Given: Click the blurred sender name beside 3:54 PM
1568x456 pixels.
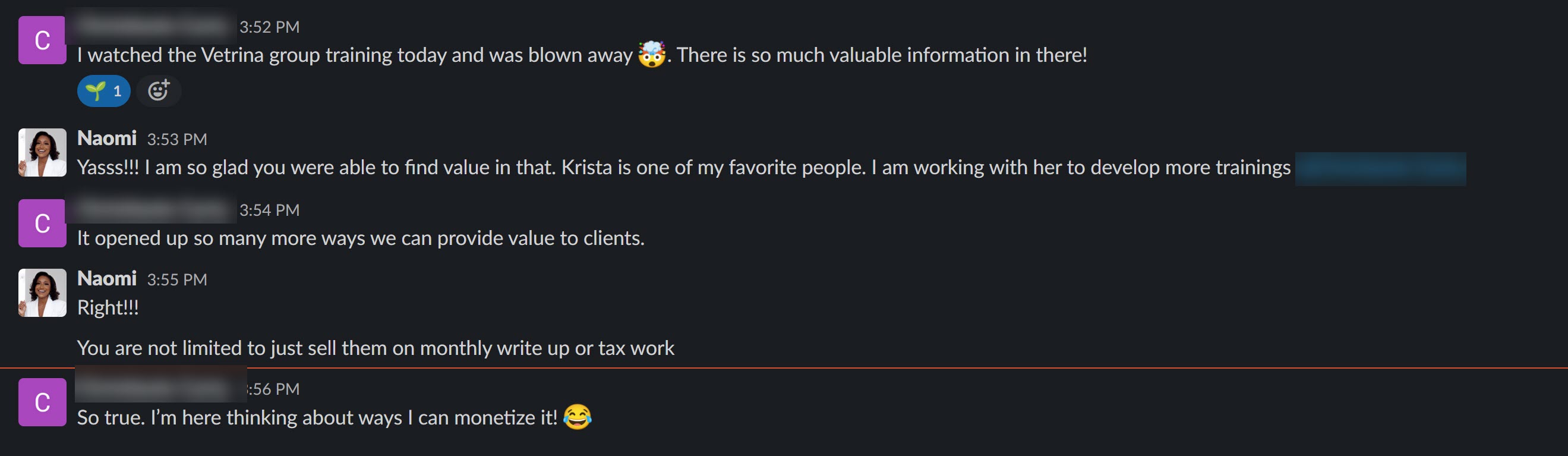Looking at the screenshot, I should coord(152,209).
